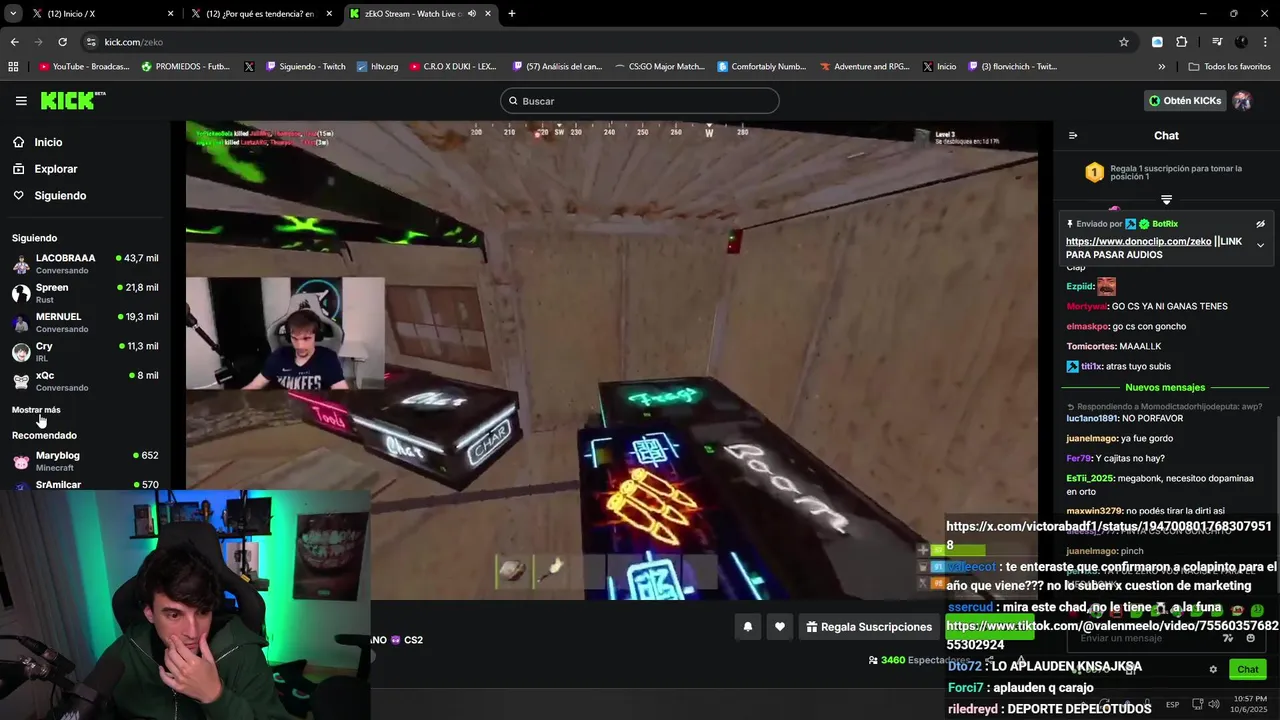The height and width of the screenshot is (720, 1280).
Task: Open the X icon-only bookmark
Action: click(249, 67)
